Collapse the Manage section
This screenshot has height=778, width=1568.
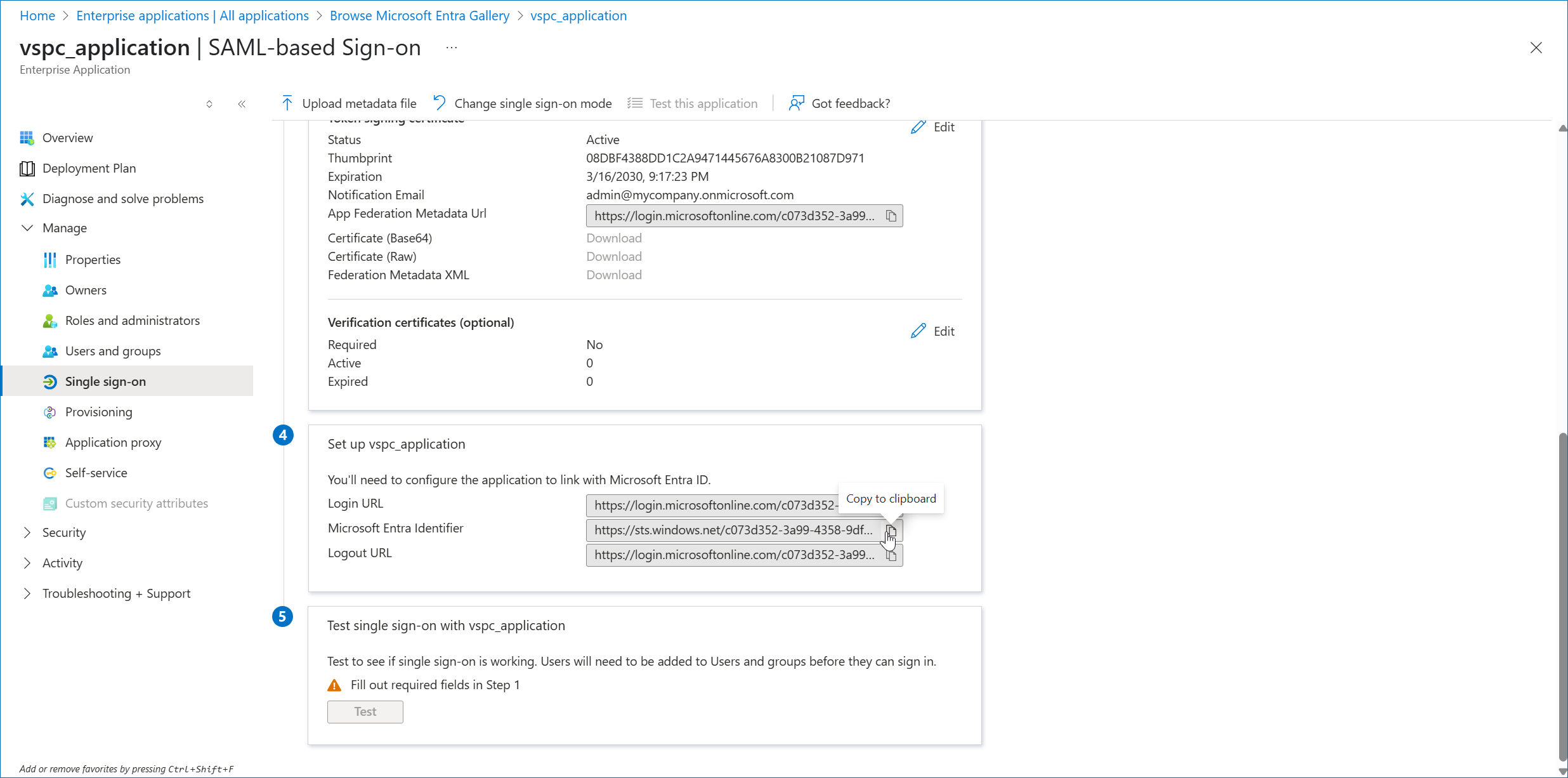(27, 228)
